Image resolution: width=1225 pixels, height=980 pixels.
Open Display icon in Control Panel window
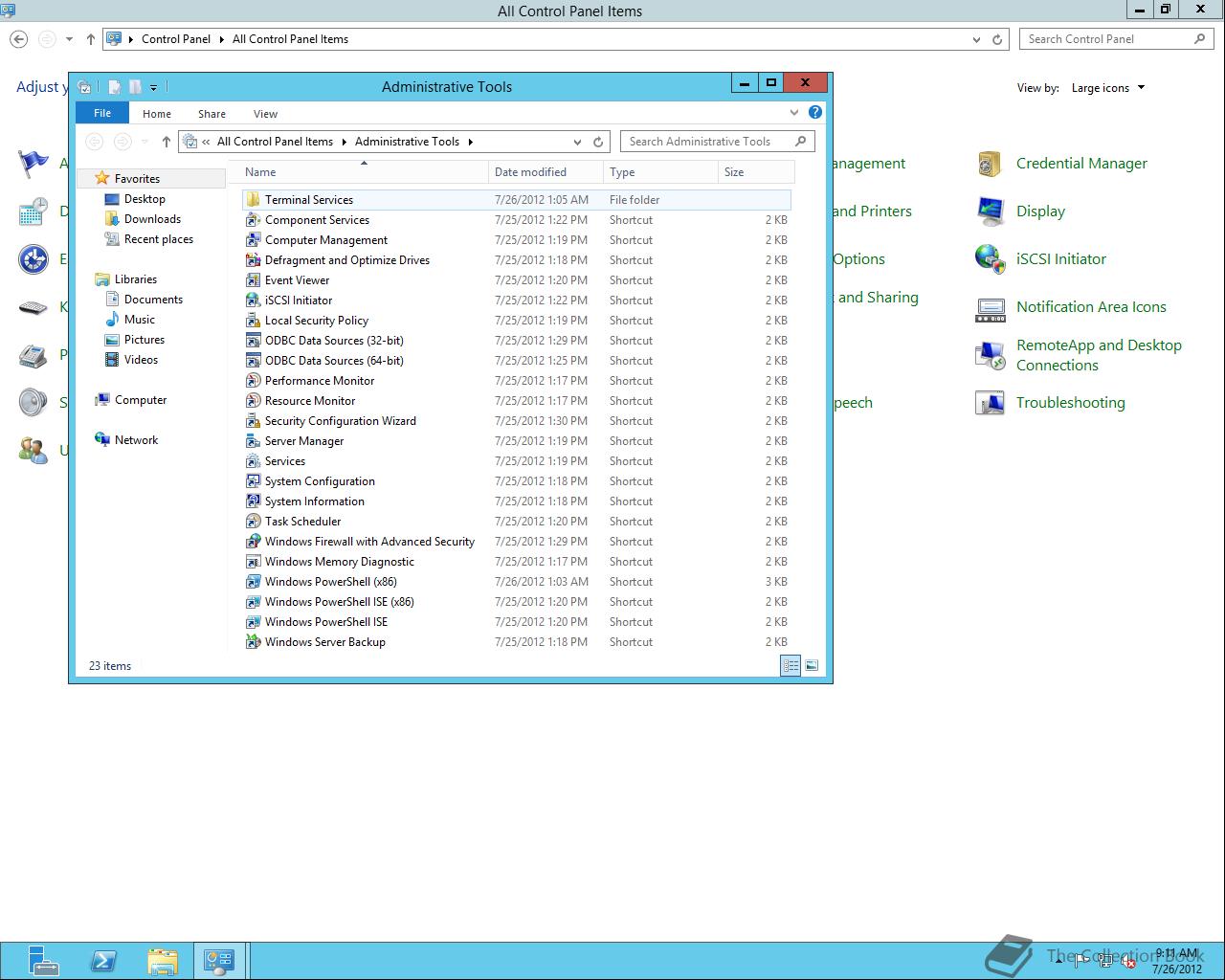pos(990,212)
